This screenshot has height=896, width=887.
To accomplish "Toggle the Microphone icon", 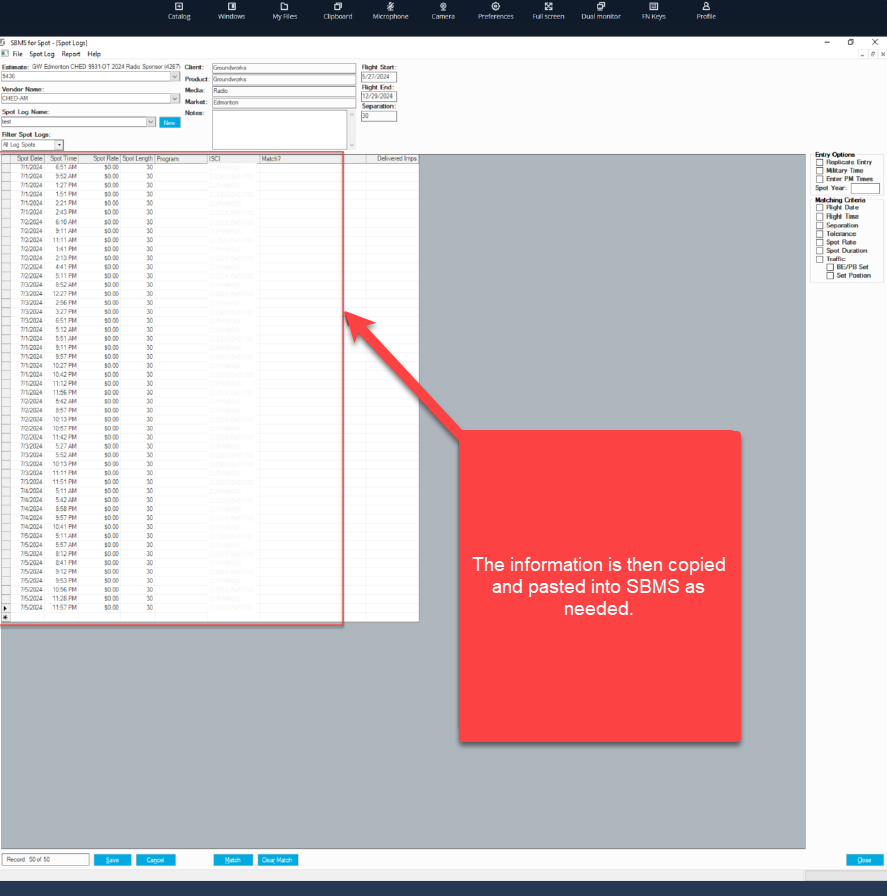I will click(x=390, y=10).
